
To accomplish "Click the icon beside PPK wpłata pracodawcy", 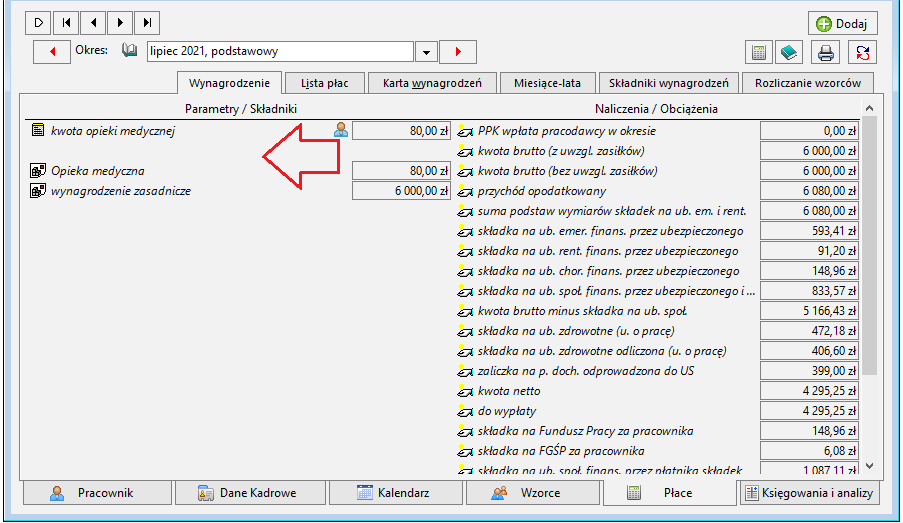I will click(x=465, y=131).
